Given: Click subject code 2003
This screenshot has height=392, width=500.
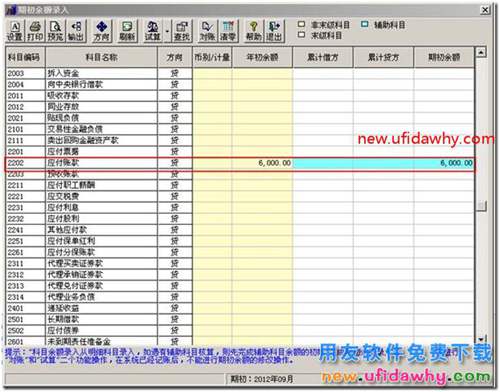Looking at the screenshot, I should pyautogui.click(x=25, y=73).
